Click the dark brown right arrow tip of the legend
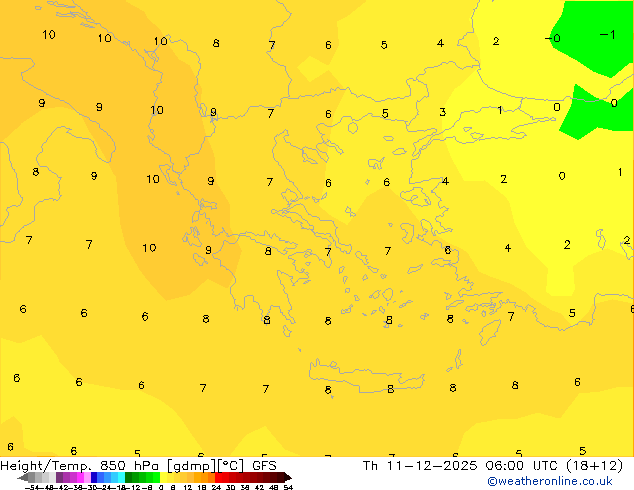Image resolution: width=634 pixels, height=490 pixels. (288, 478)
